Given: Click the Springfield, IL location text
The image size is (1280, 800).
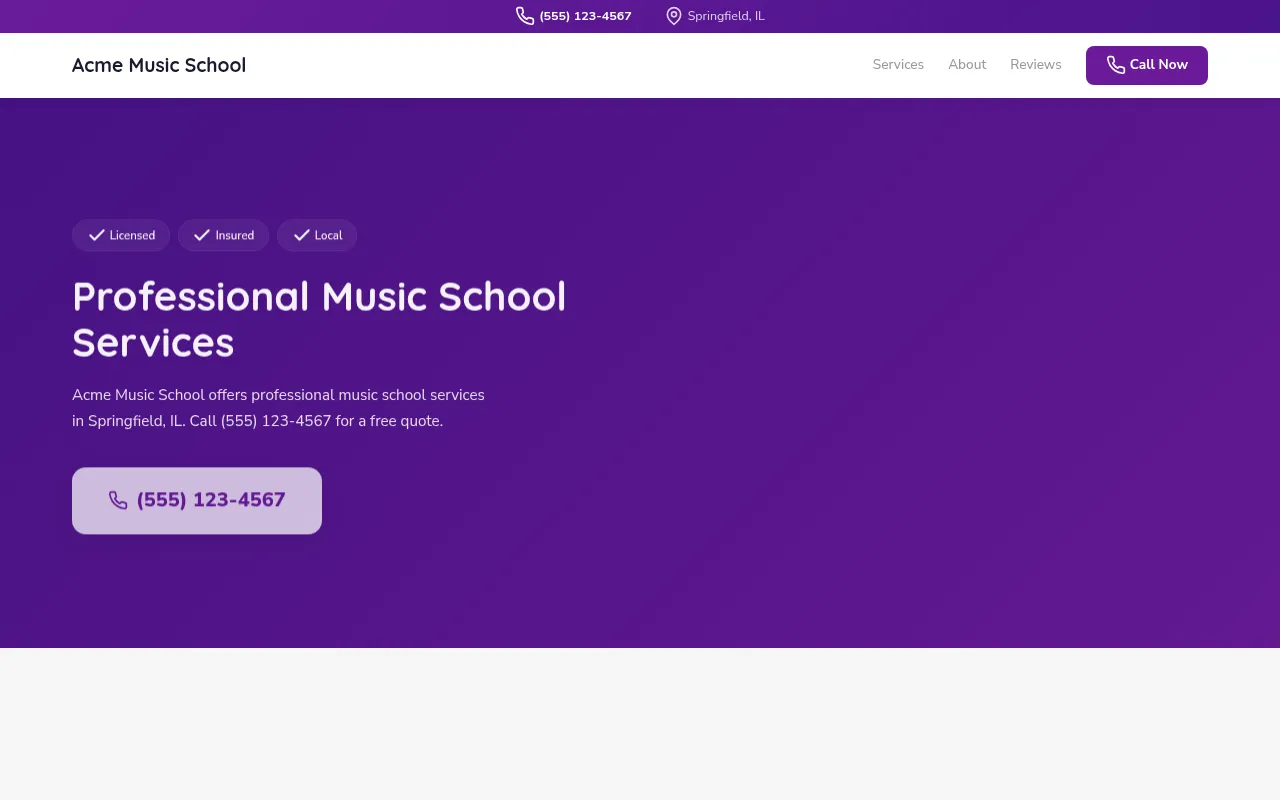Looking at the screenshot, I should click(x=725, y=15).
